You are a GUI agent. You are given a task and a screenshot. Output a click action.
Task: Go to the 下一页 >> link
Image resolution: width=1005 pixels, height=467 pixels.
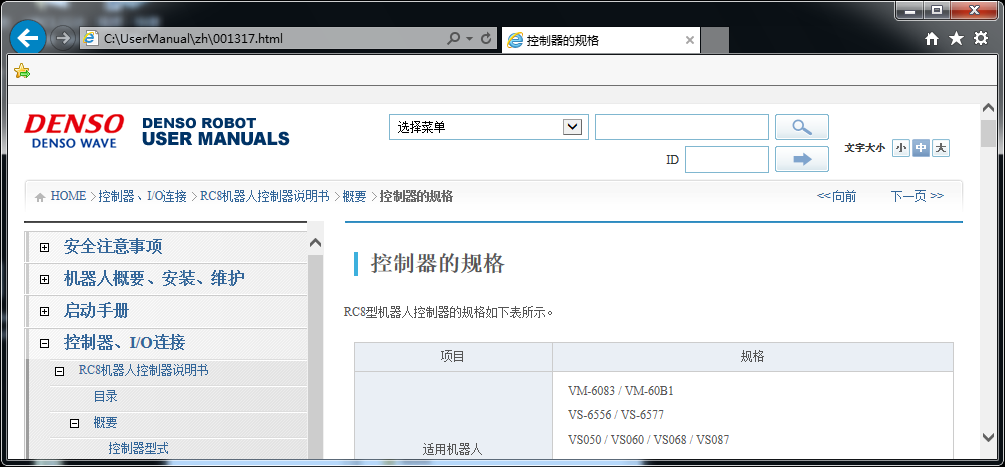tap(916, 196)
